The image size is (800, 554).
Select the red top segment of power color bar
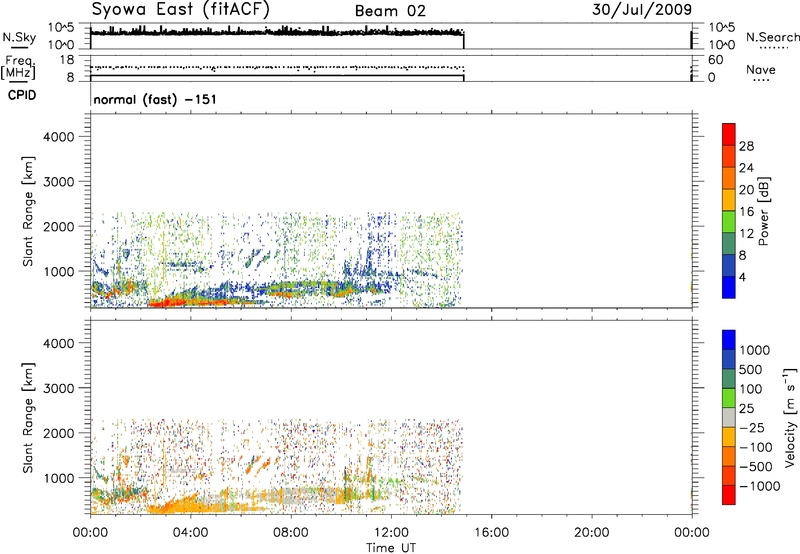pos(729,135)
